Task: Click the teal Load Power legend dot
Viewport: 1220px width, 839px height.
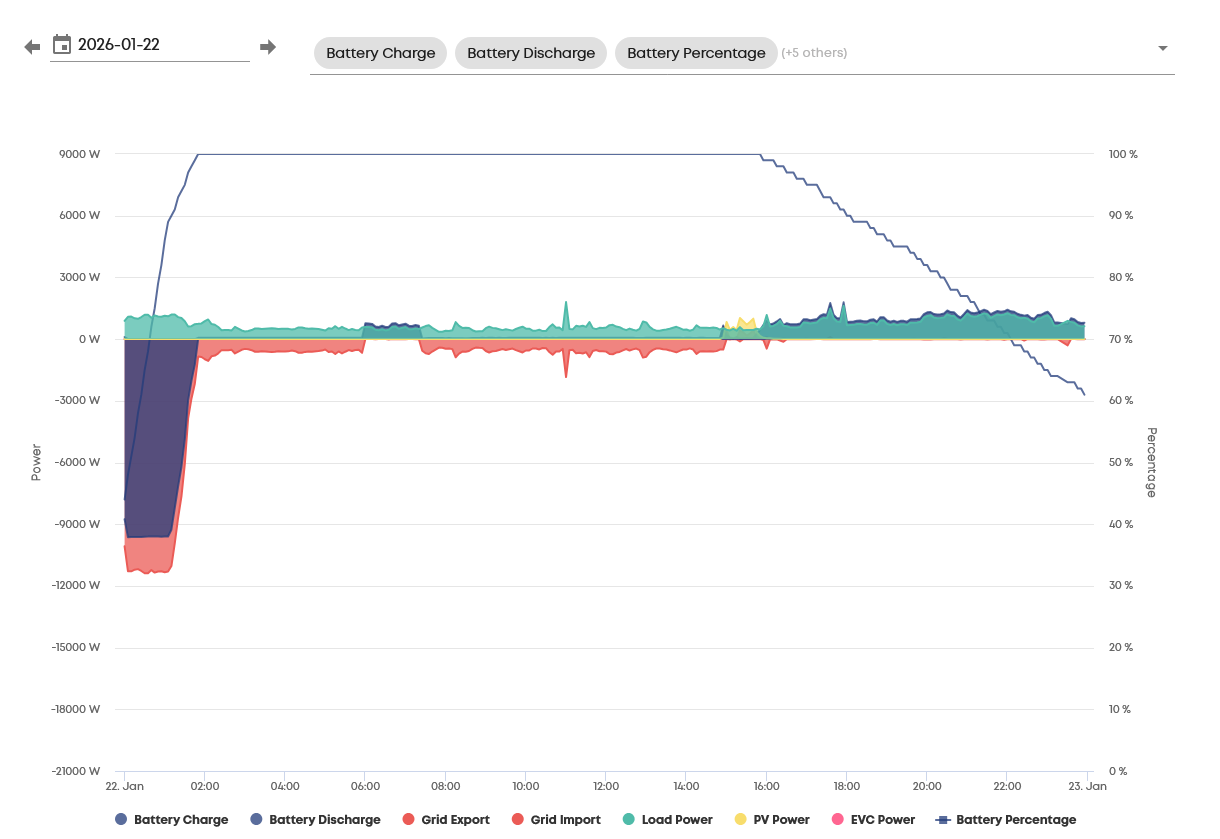Action: (628, 820)
